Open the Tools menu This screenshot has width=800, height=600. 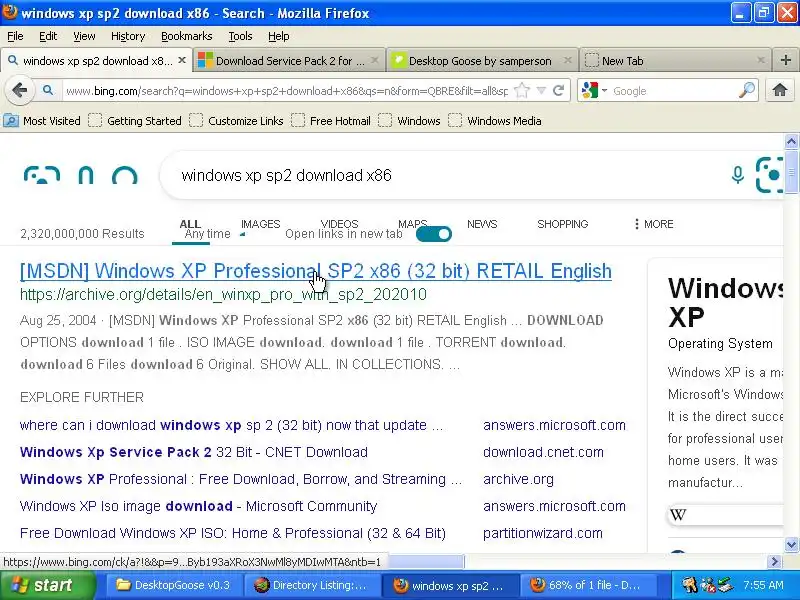click(x=240, y=36)
